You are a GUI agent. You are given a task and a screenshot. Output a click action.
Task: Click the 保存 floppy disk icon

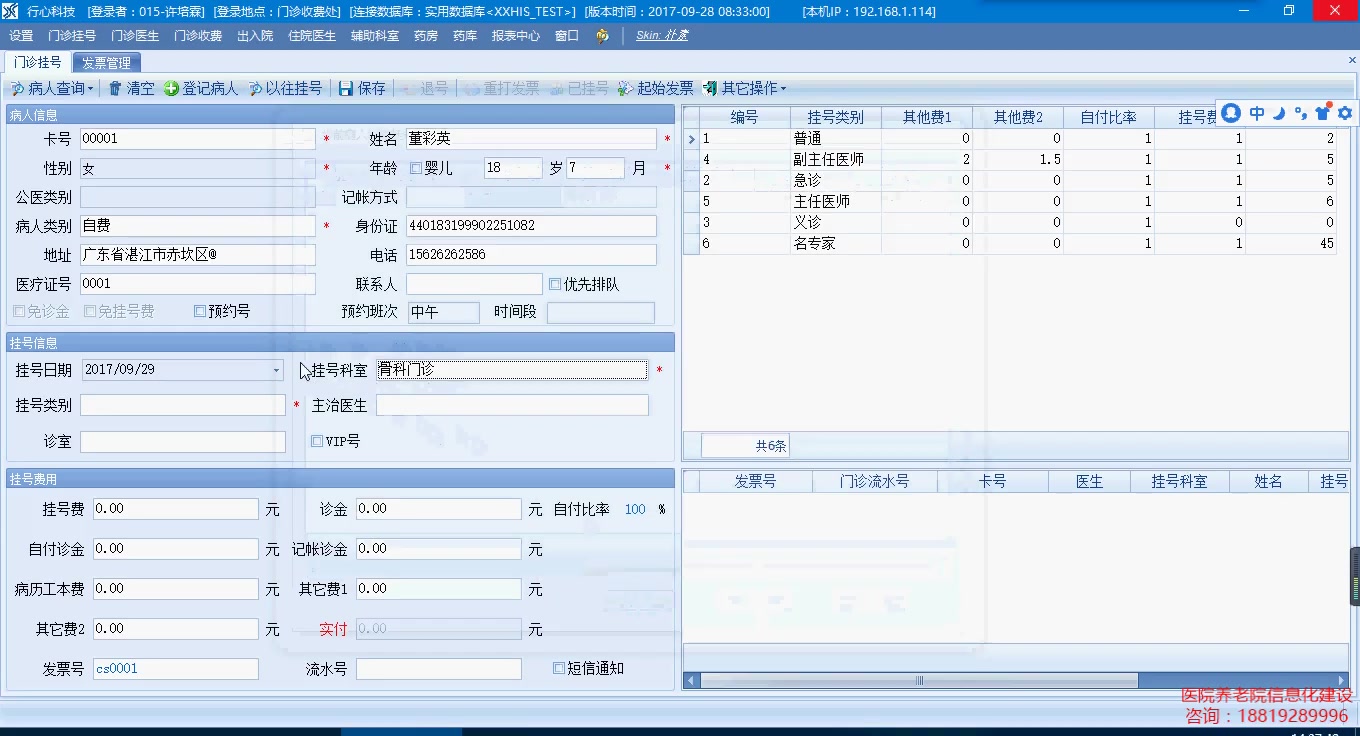pos(346,88)
